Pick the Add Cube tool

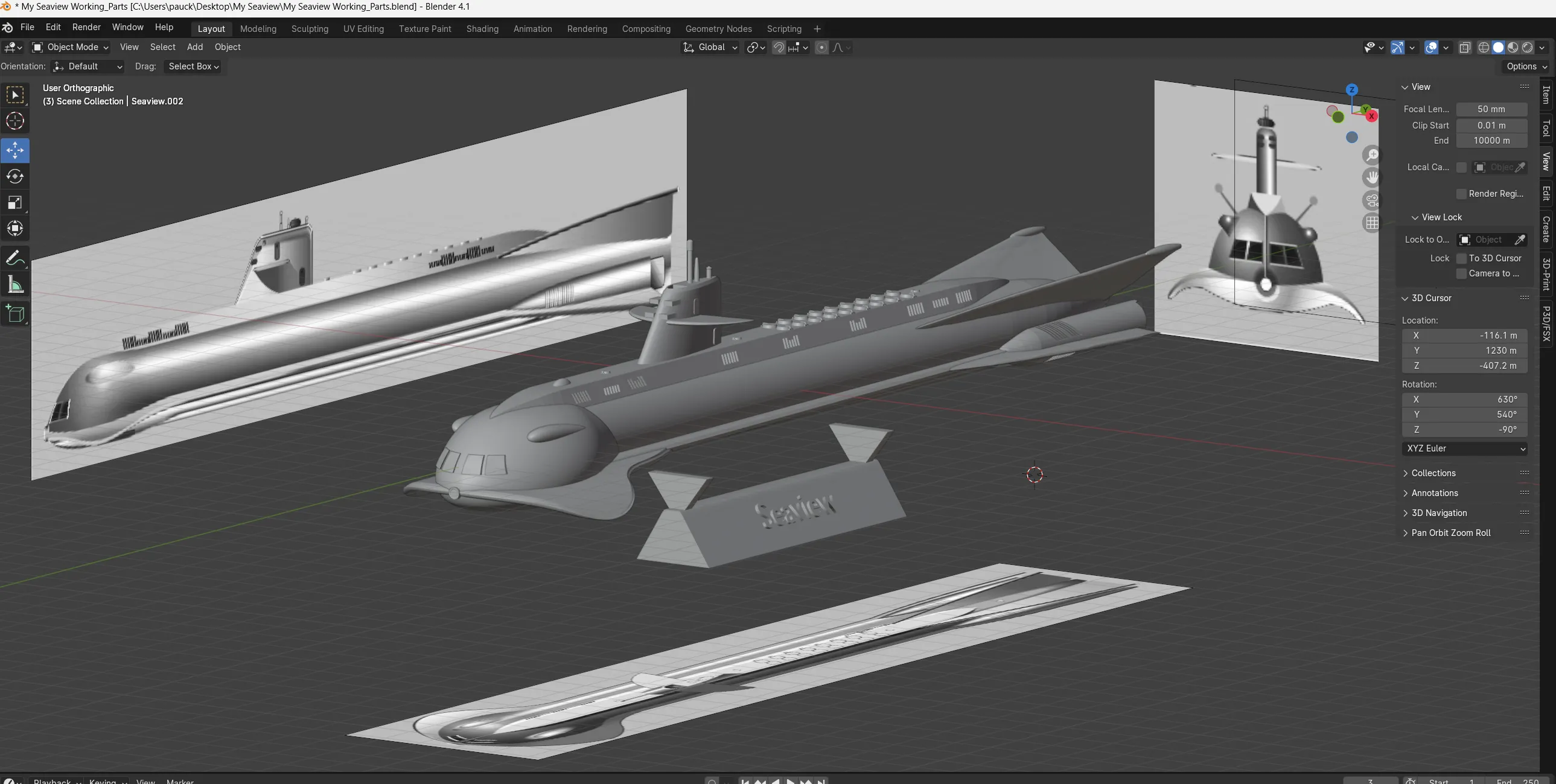(x=15, y=314)
